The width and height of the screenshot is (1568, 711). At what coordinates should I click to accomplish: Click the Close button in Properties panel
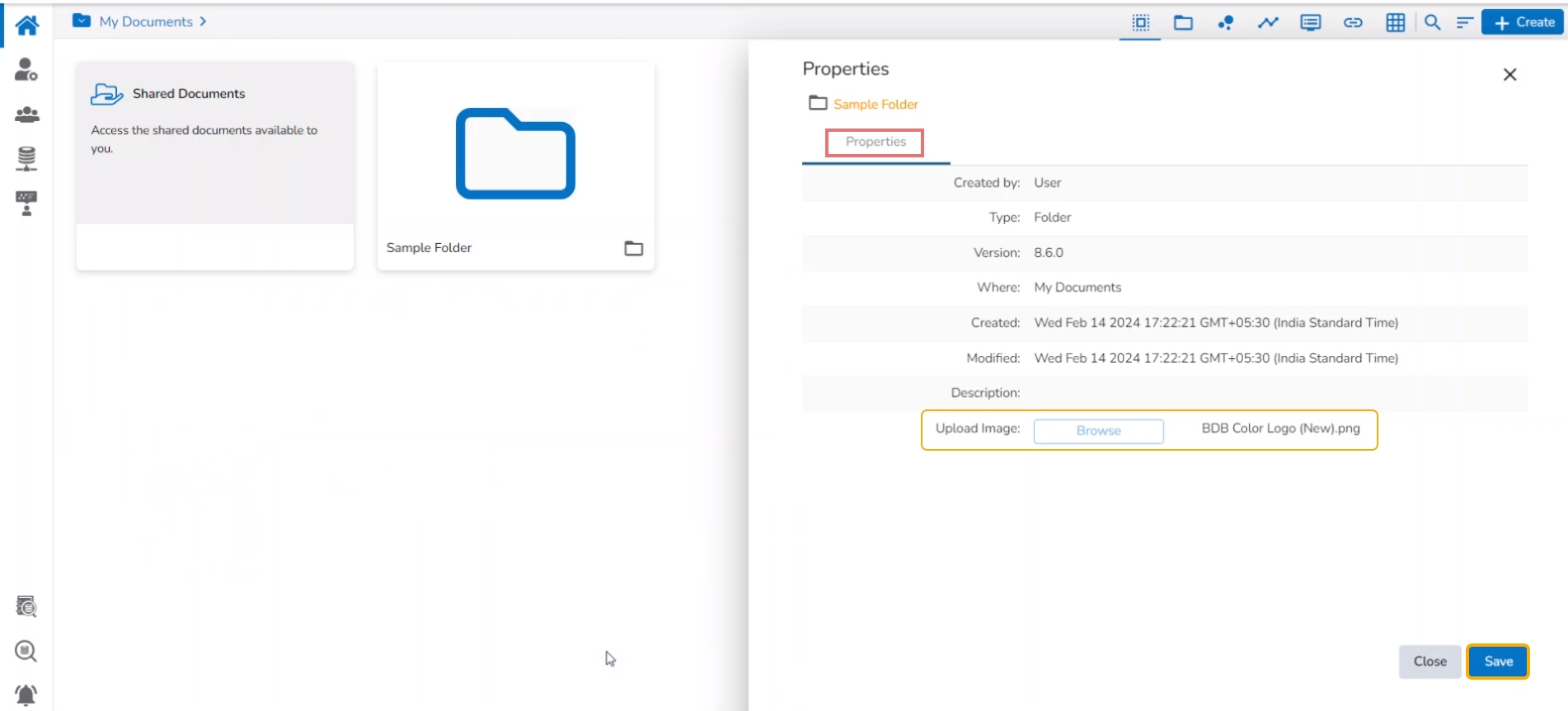[x=1430, y=662]
